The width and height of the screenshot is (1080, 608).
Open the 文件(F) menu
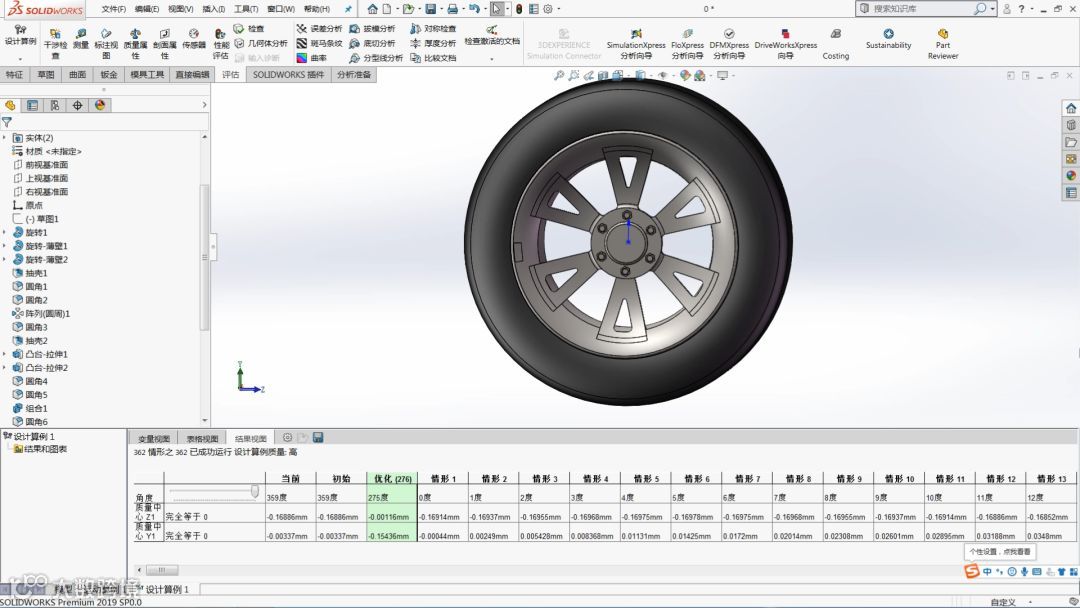click(114, 9)
